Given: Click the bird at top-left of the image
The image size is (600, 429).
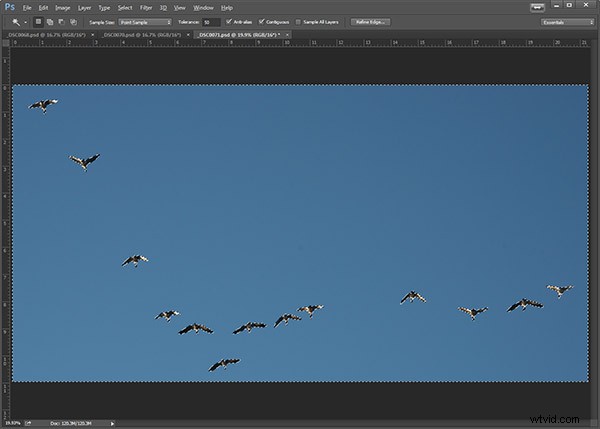Looking at the screenshot, I should click(x=43, y=105).
